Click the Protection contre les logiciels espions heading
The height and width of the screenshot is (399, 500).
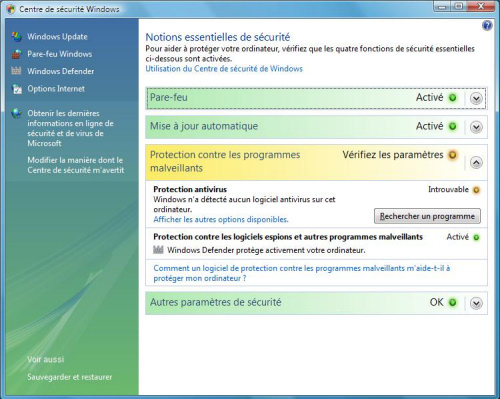pos(288,237)
